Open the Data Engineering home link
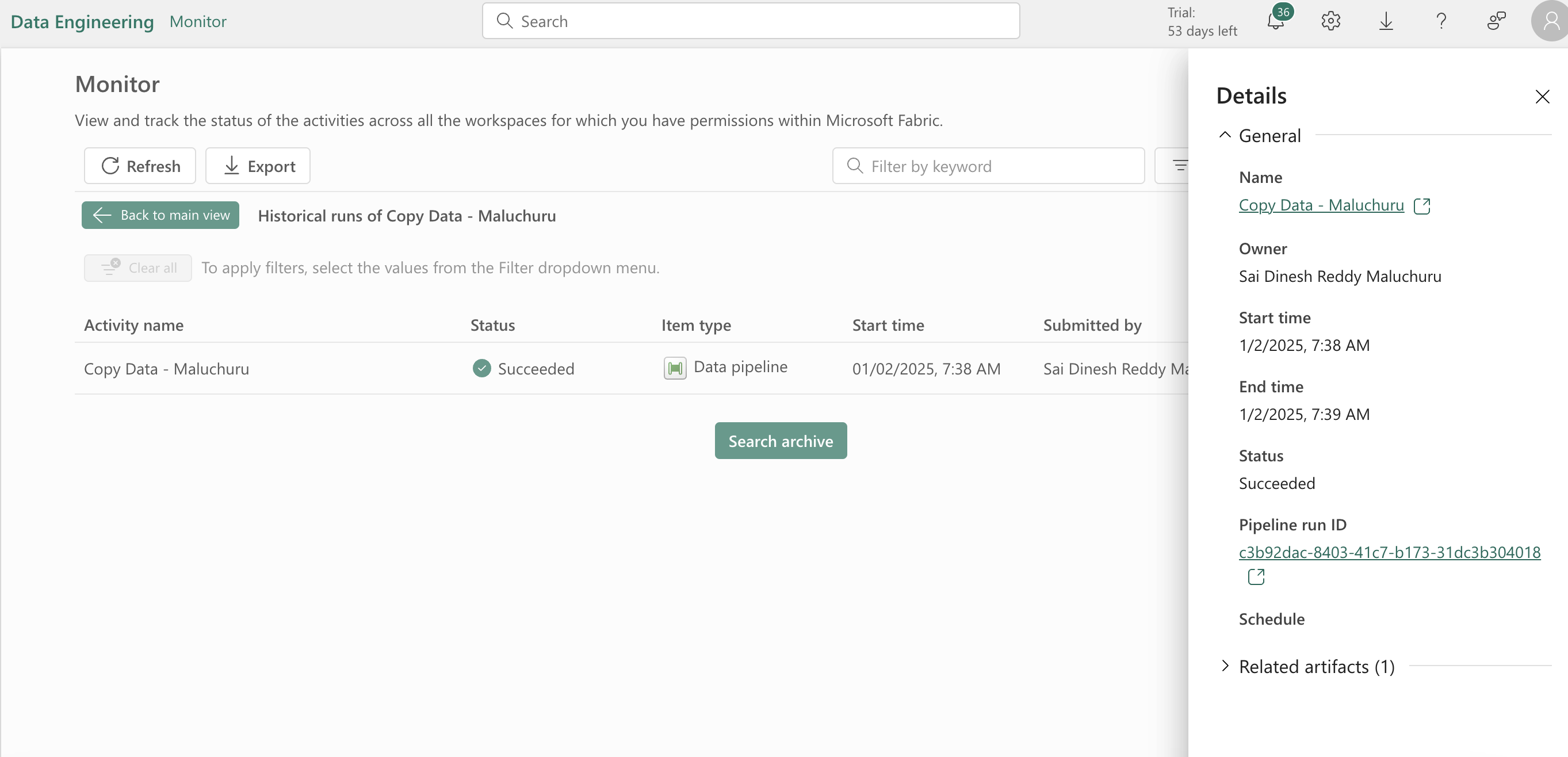Image resolution: width=1568 pixels, height=757 pixels. click(82, 21)
